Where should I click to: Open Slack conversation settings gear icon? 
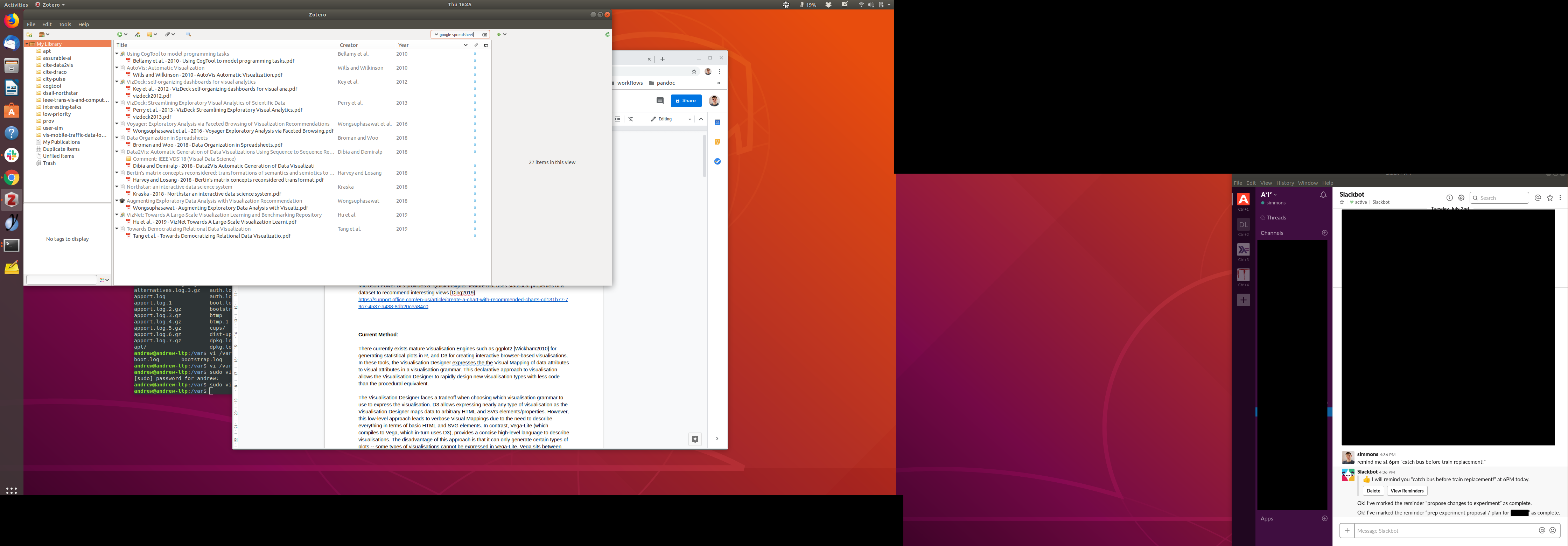point(1461,198)
